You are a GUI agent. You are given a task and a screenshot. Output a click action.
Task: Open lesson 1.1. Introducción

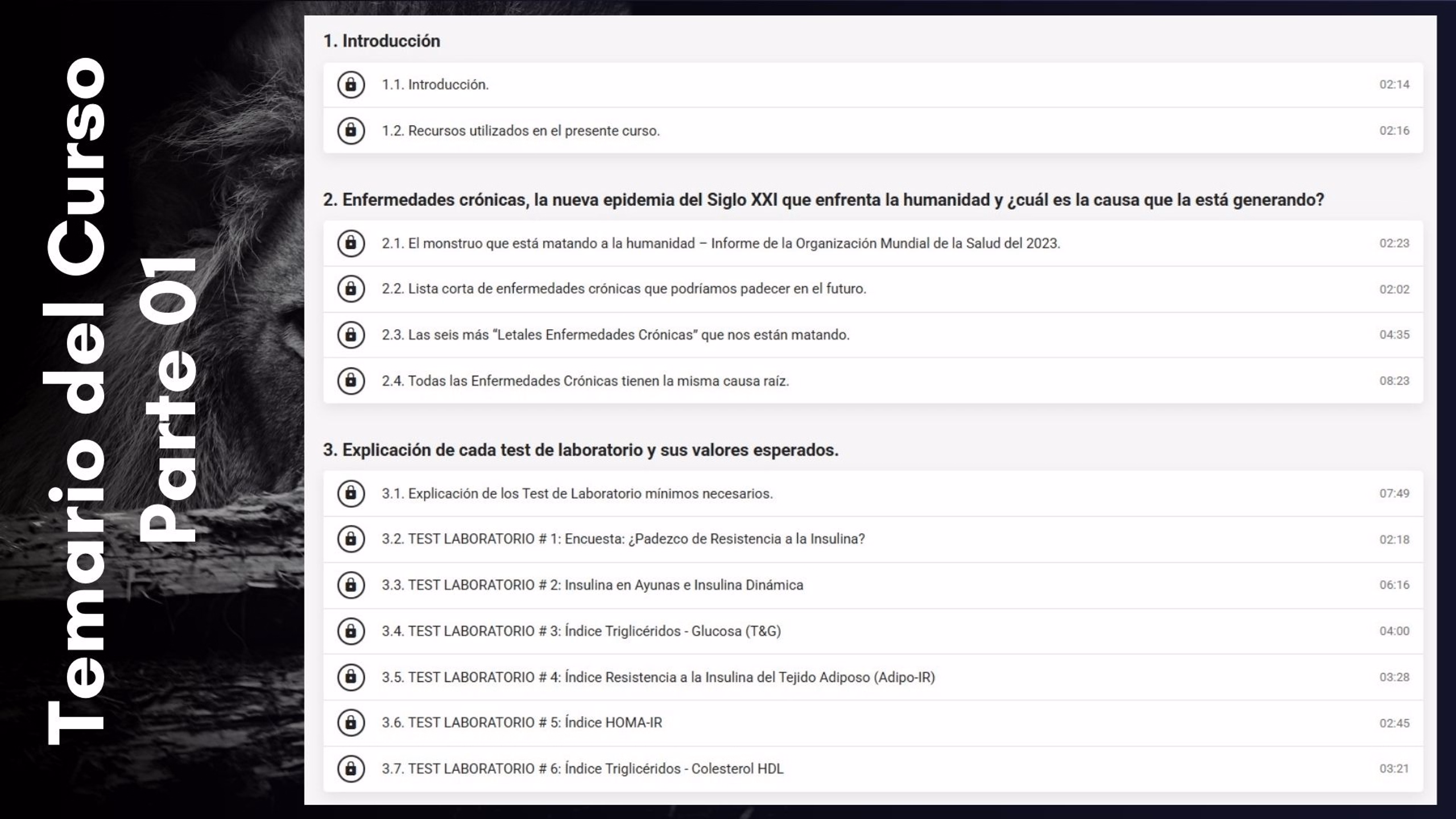click(873, 85)
